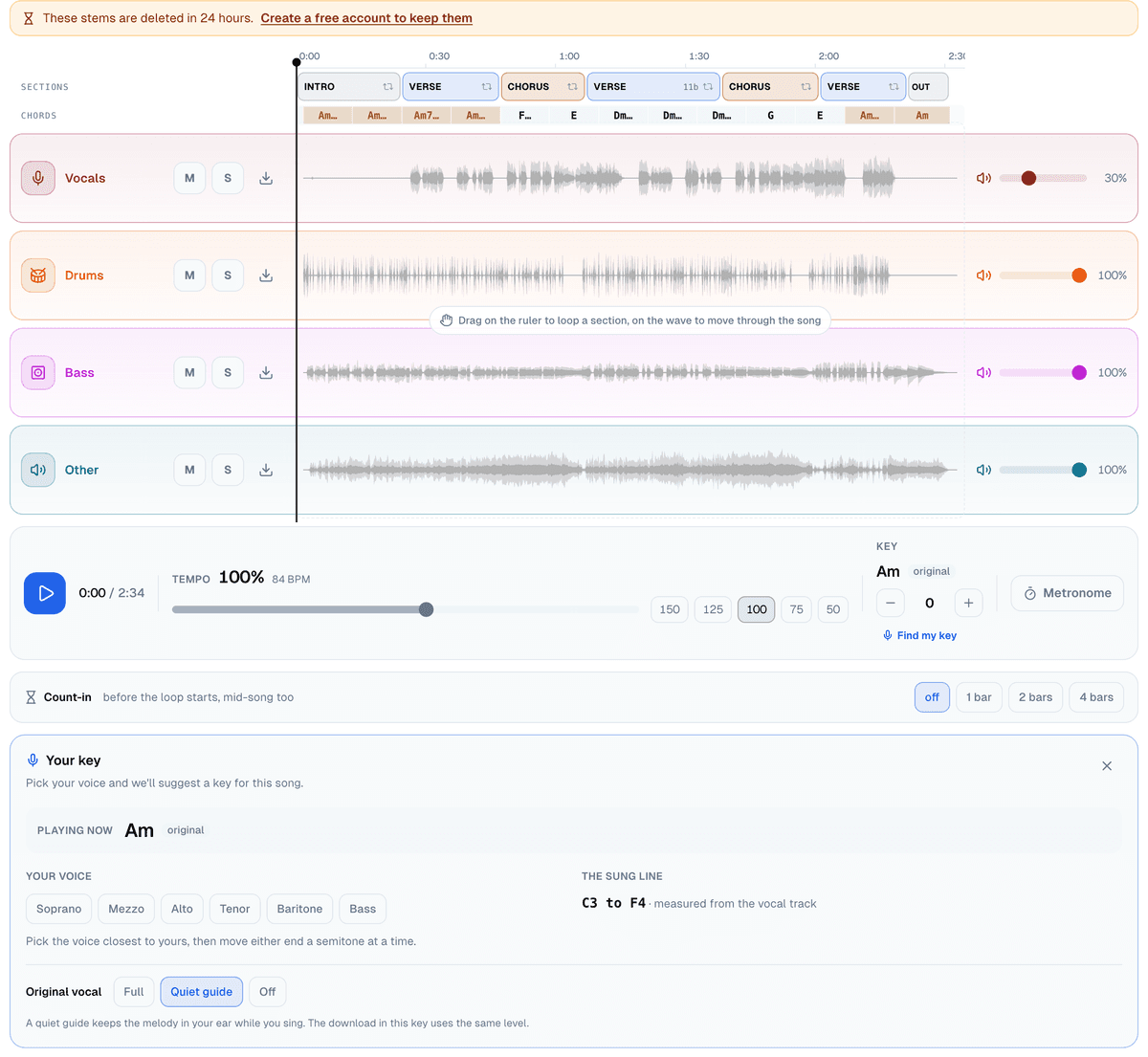This screenshot has width=1148, height=1057.
Task: Jump to the OUT section
Action: click(x=928, y=87)
